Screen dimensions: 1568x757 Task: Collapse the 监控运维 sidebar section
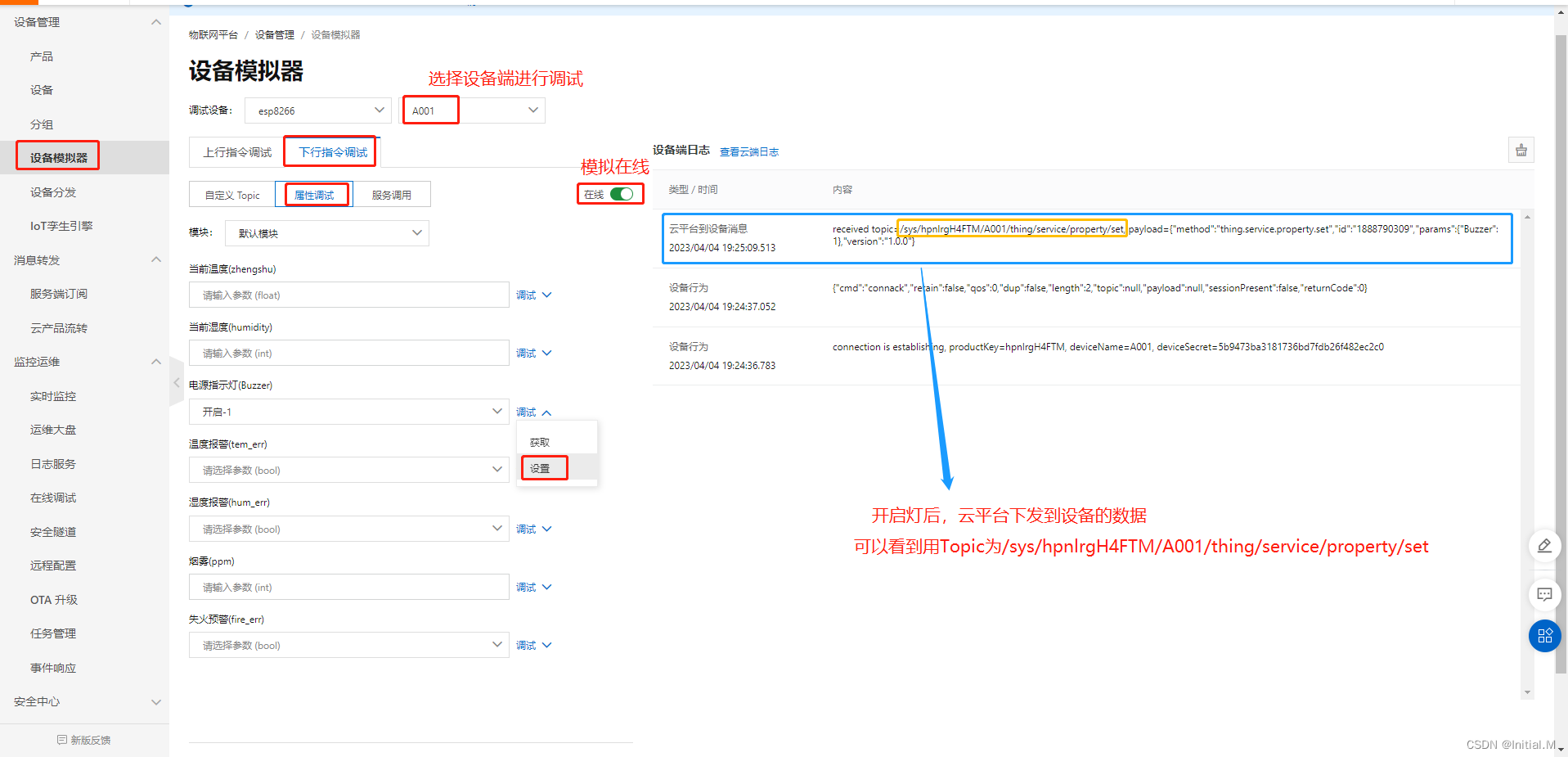click(x=156, y=362)
